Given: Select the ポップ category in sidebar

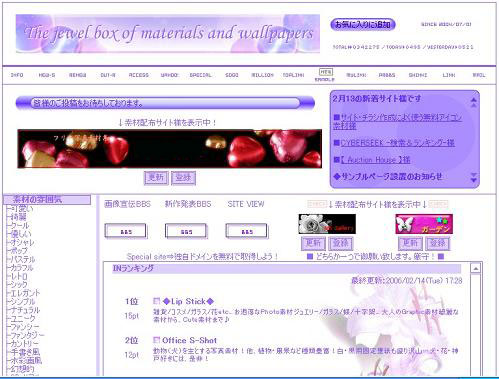Looking at the screenshot, I should [19, 251].
